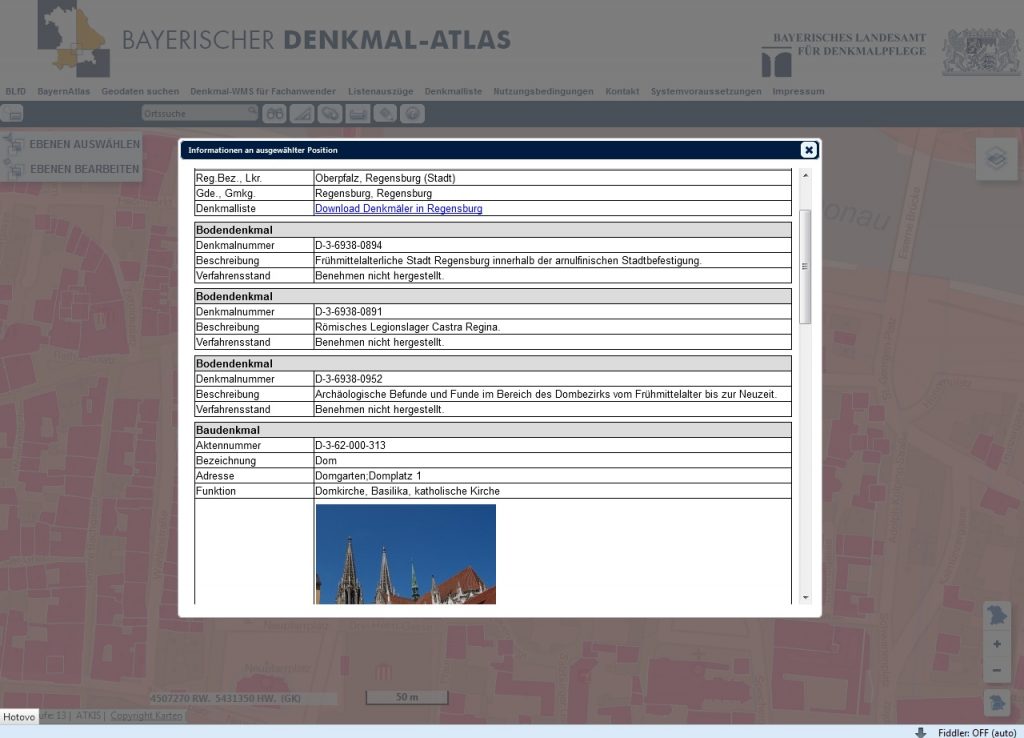
Task: Click the Copyright Karten link
Action: coord(146,716)
